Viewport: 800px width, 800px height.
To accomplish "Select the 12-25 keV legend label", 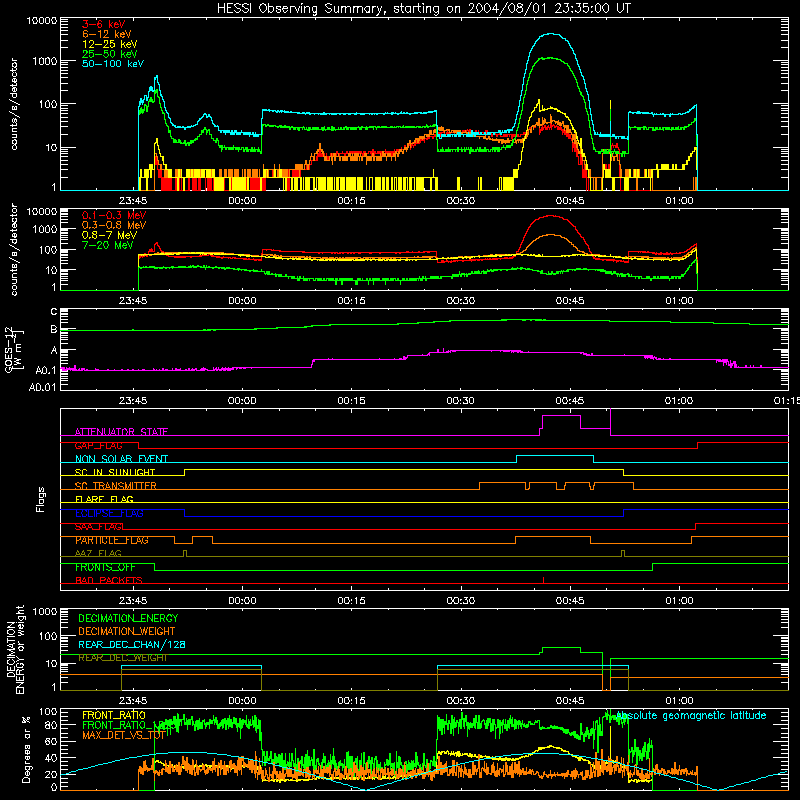I will point(110,44).
